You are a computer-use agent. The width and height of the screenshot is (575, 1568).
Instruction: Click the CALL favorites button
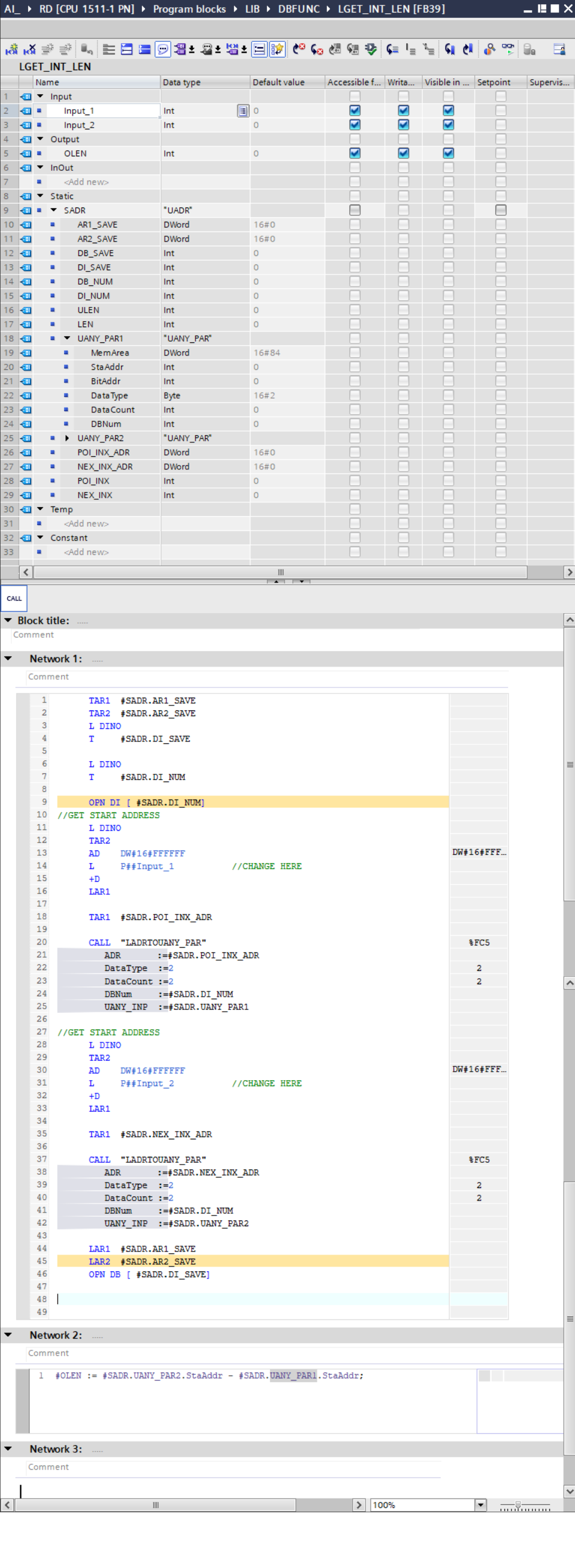[x=14, y=598]
